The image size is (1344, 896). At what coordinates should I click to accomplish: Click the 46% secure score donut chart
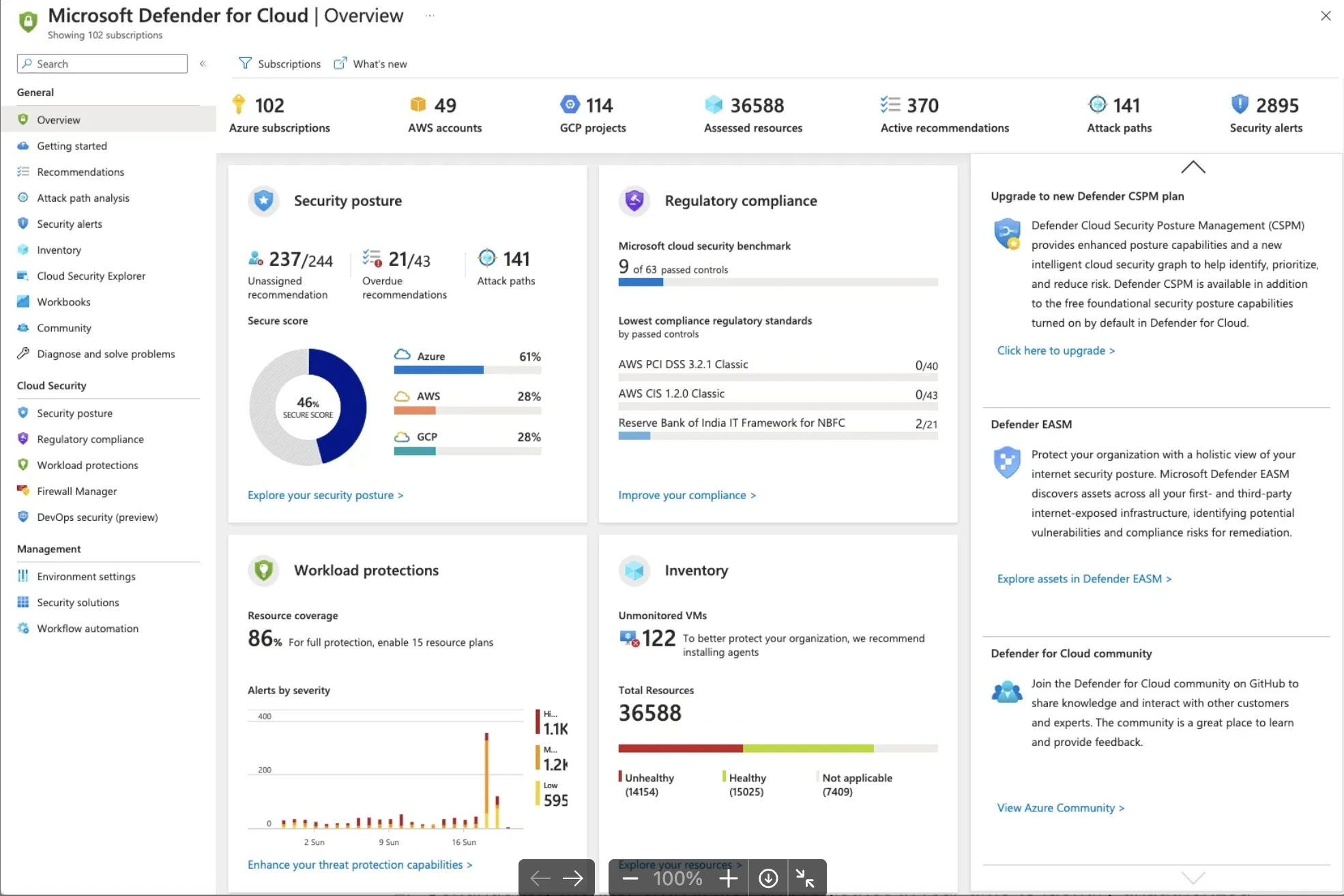(308, 407)
